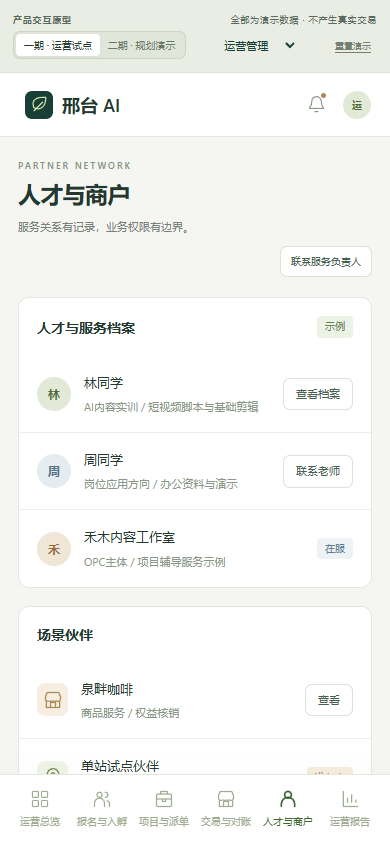Expand the 运营管理 dropdown
The image size is (390, 844).
pos(259,46)
